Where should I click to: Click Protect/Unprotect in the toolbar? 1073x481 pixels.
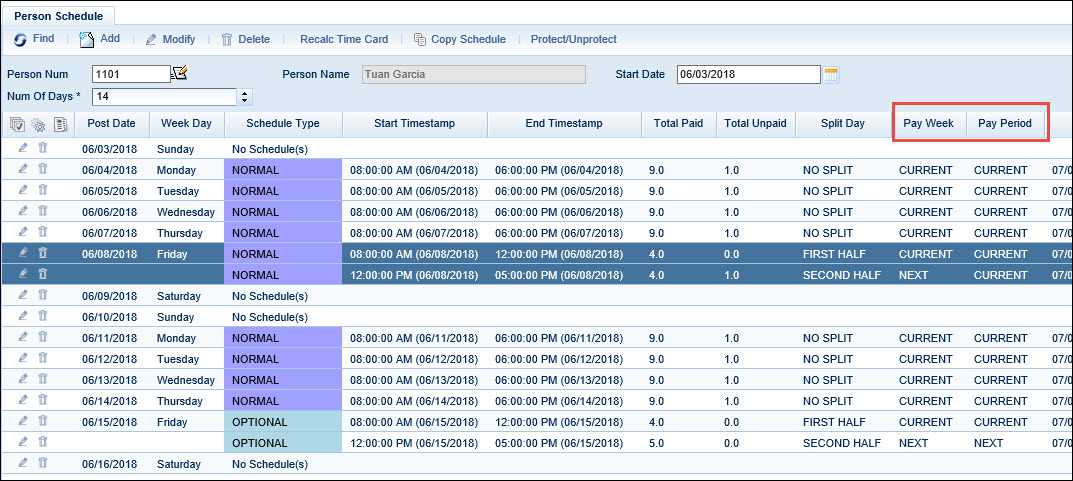click(x=573, y=39)
